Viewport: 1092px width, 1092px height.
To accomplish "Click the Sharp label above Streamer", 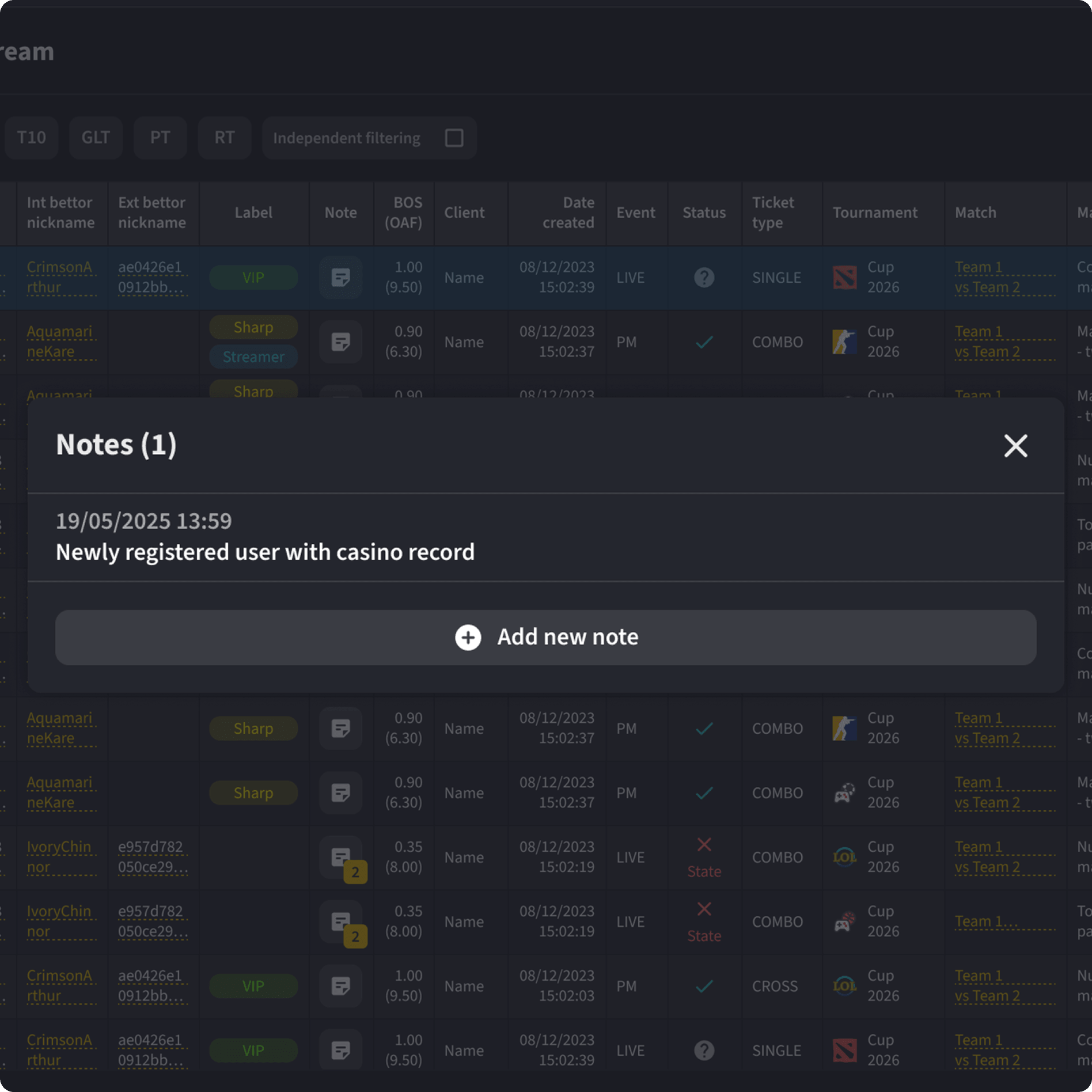I will coord(253,327).
